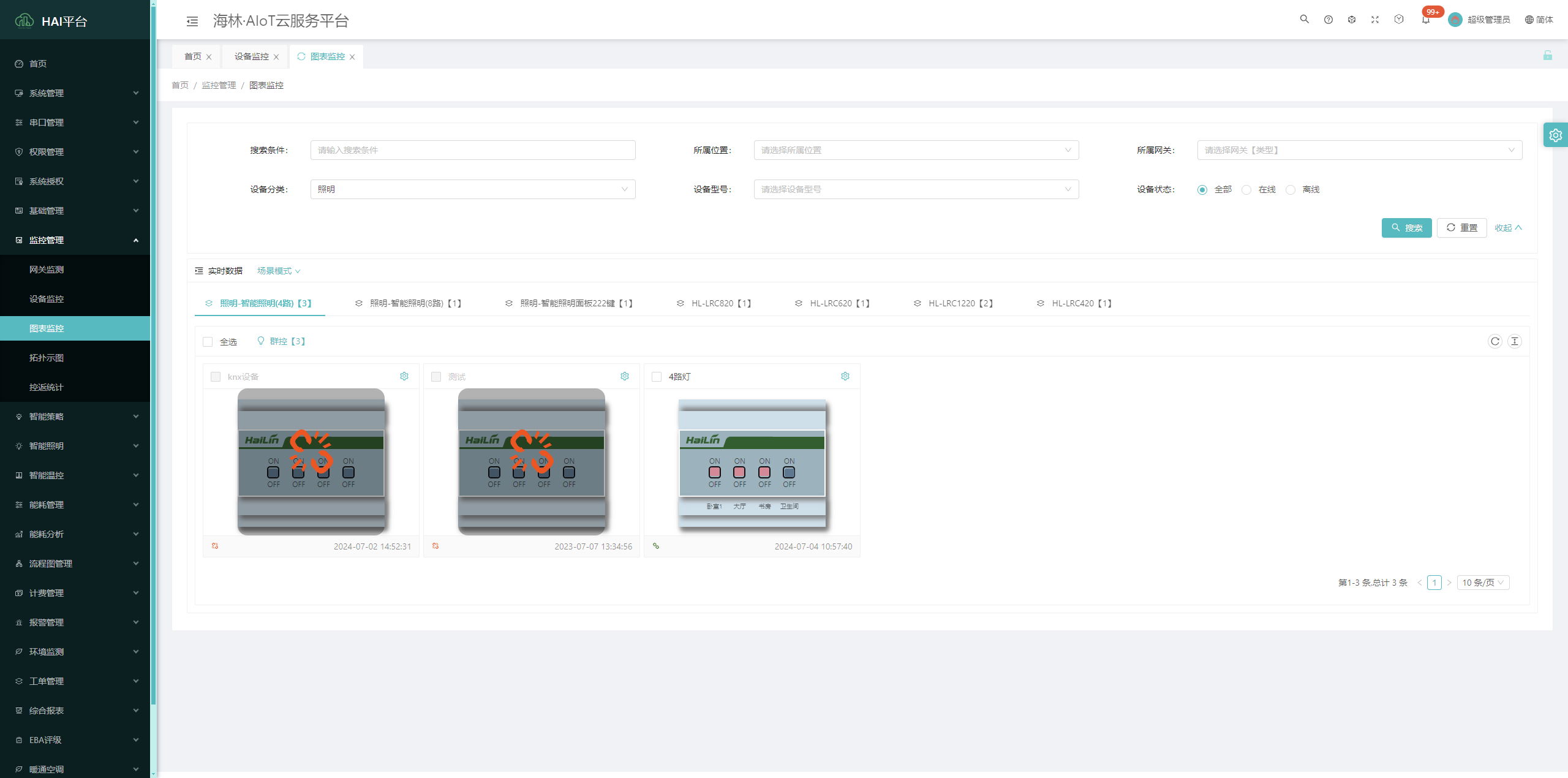This screenshot has height=778, width=1568.
Task: Switch to HL-LRC620 tab
Action: [832, 303]
